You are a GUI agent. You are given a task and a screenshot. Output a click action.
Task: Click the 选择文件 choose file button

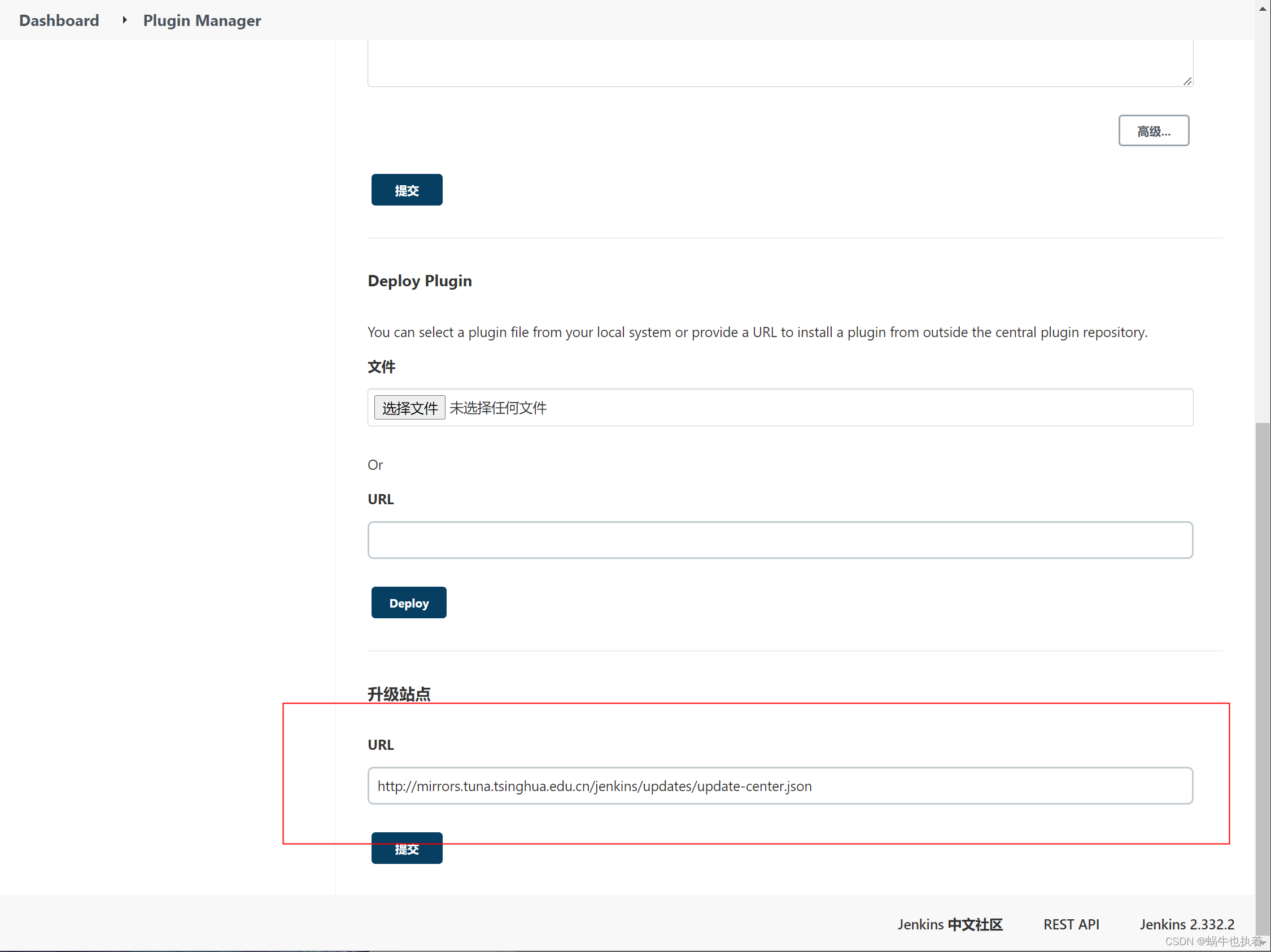409,408
